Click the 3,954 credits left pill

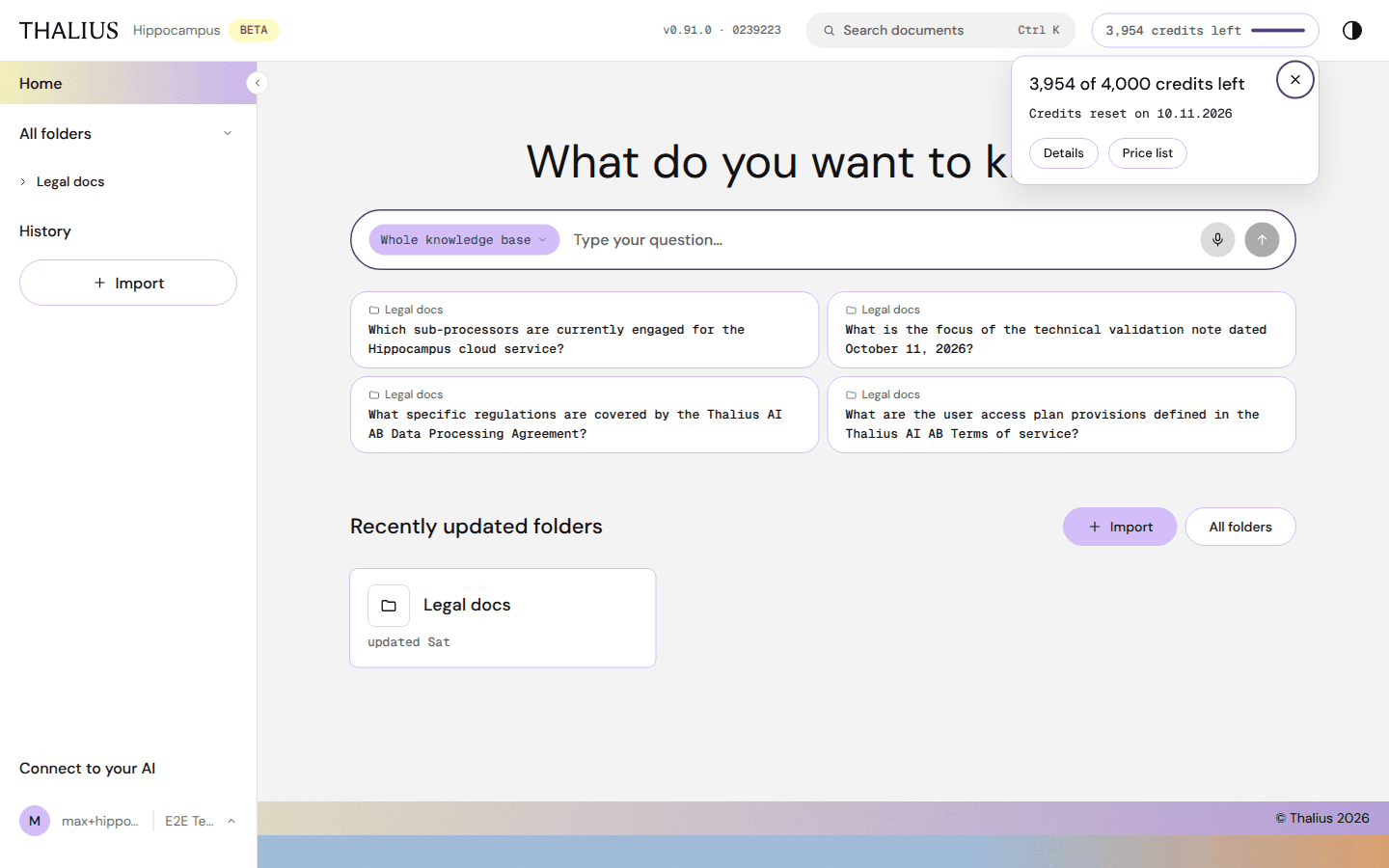tap(1205, 31)
